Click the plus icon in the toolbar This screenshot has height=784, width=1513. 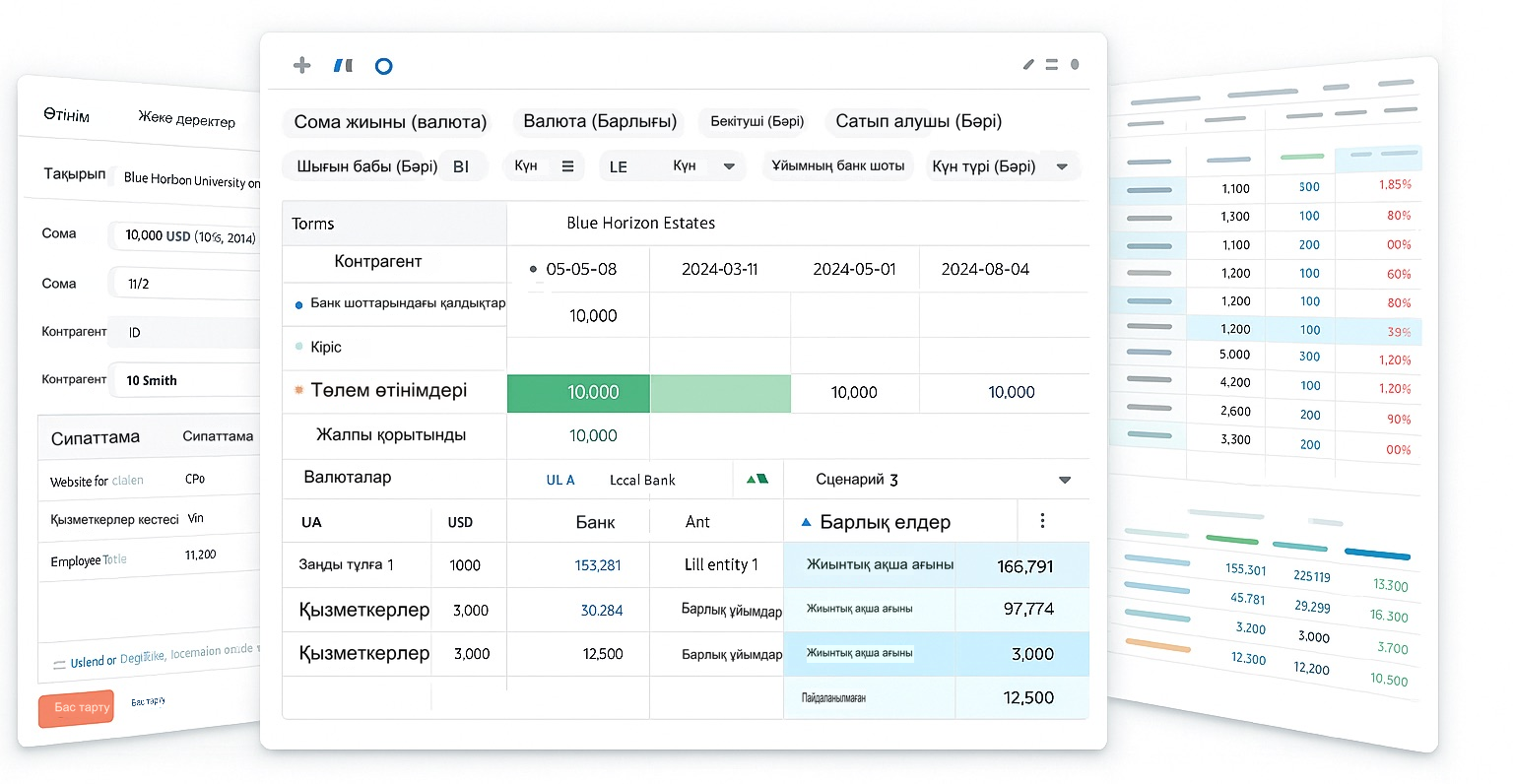pyautogui.click(x=302, y=65)
